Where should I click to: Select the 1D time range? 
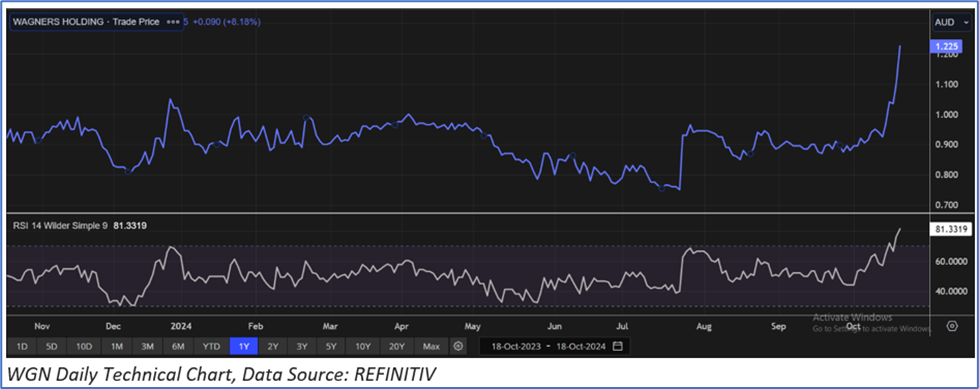click(21, 346)
